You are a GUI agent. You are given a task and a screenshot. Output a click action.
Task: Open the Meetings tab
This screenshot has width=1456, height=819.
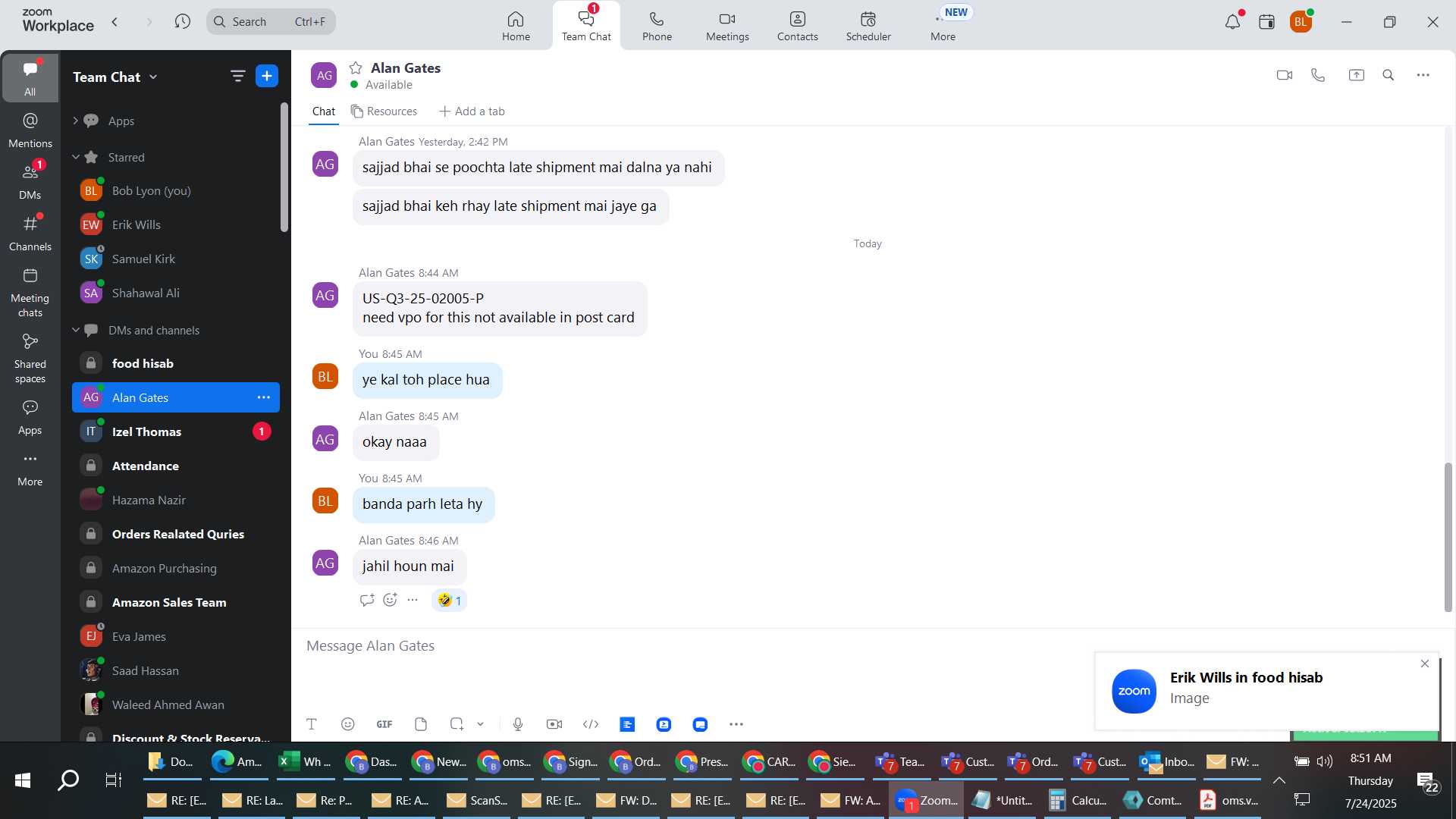point(727,26)
